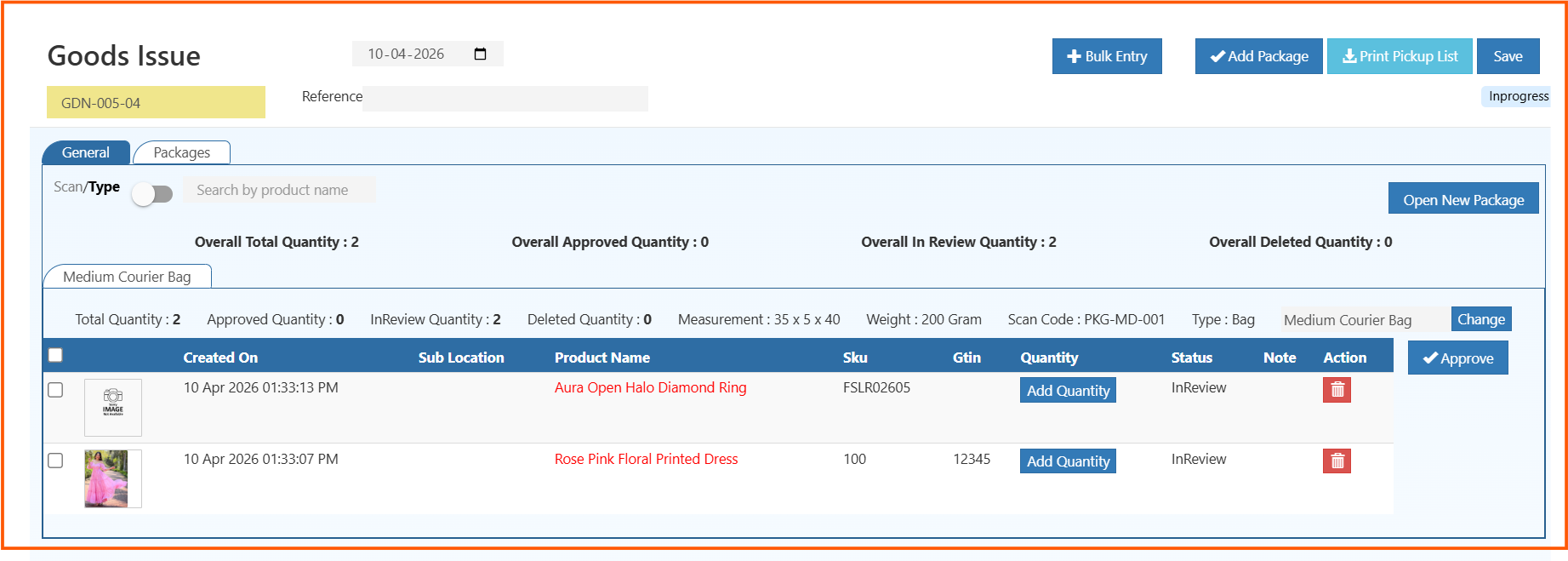This screenshot has width=1568, height=561.
Task: Click the Reference input field
Action: point(505,99)
